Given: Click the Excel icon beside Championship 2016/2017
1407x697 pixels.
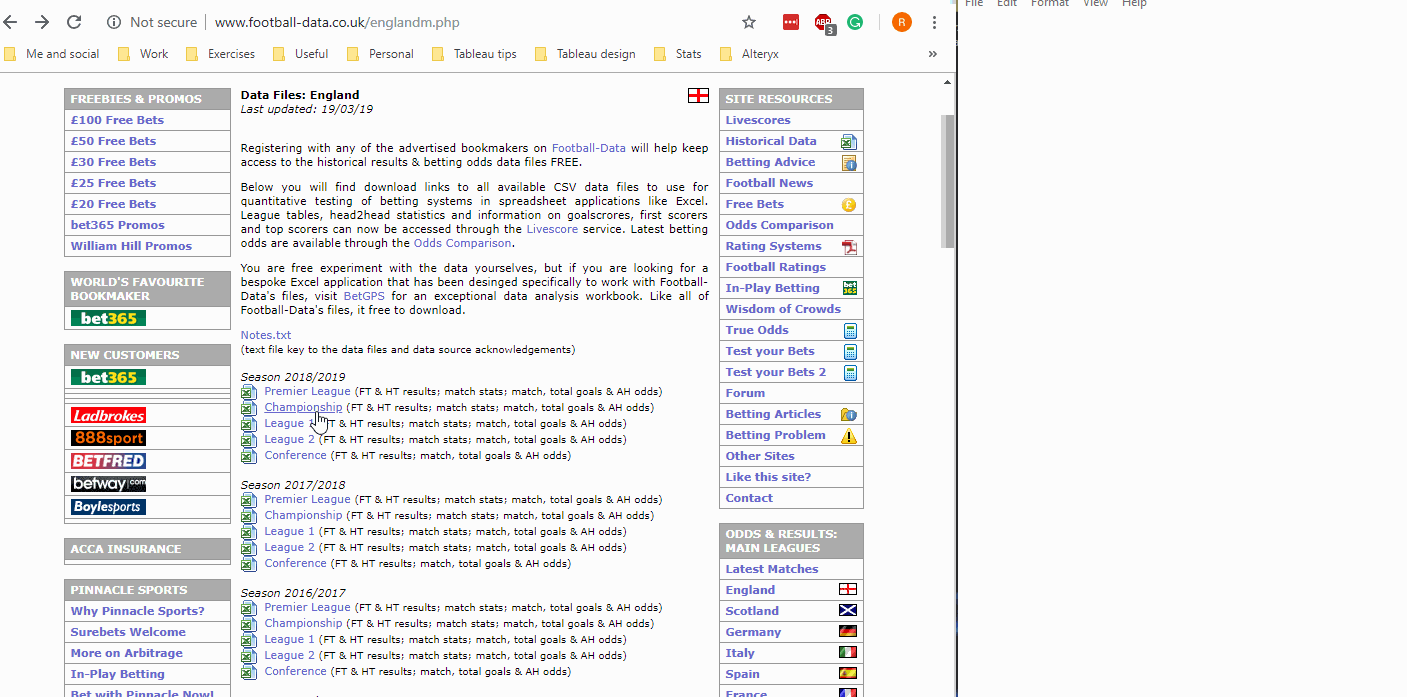Looking at the screenshot, I should click(x=249, y=624).
